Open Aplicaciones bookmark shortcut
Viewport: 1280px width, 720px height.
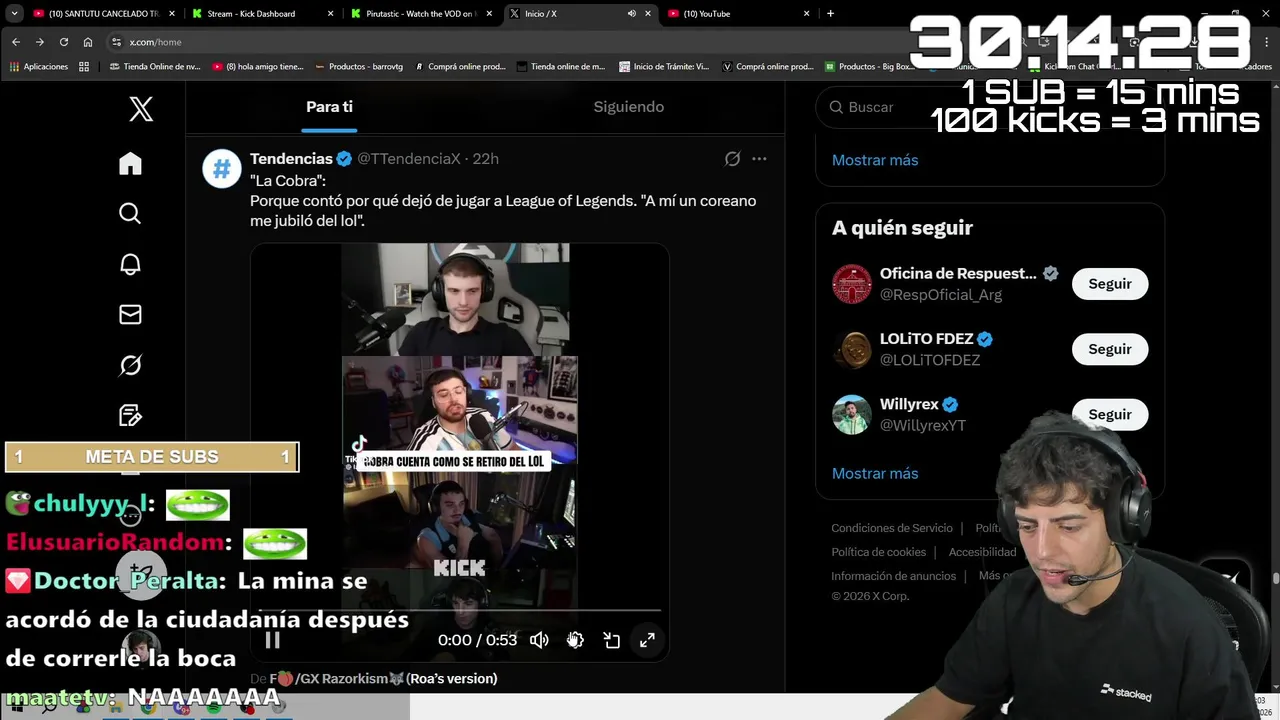pyautogui.click(x=39, y=67)
